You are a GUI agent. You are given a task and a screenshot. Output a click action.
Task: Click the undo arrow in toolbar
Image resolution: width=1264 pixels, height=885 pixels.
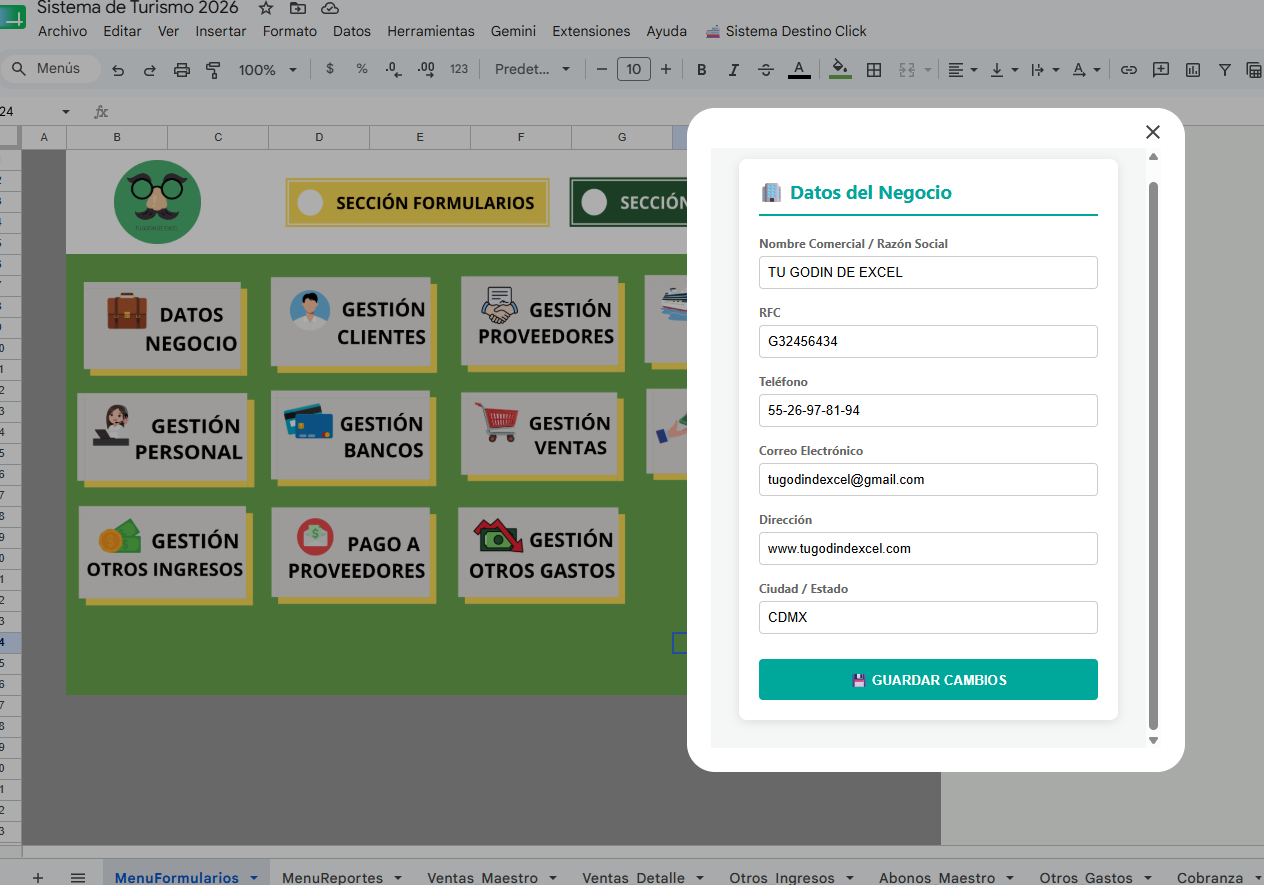pyautogui.click(x=118, y=70)
